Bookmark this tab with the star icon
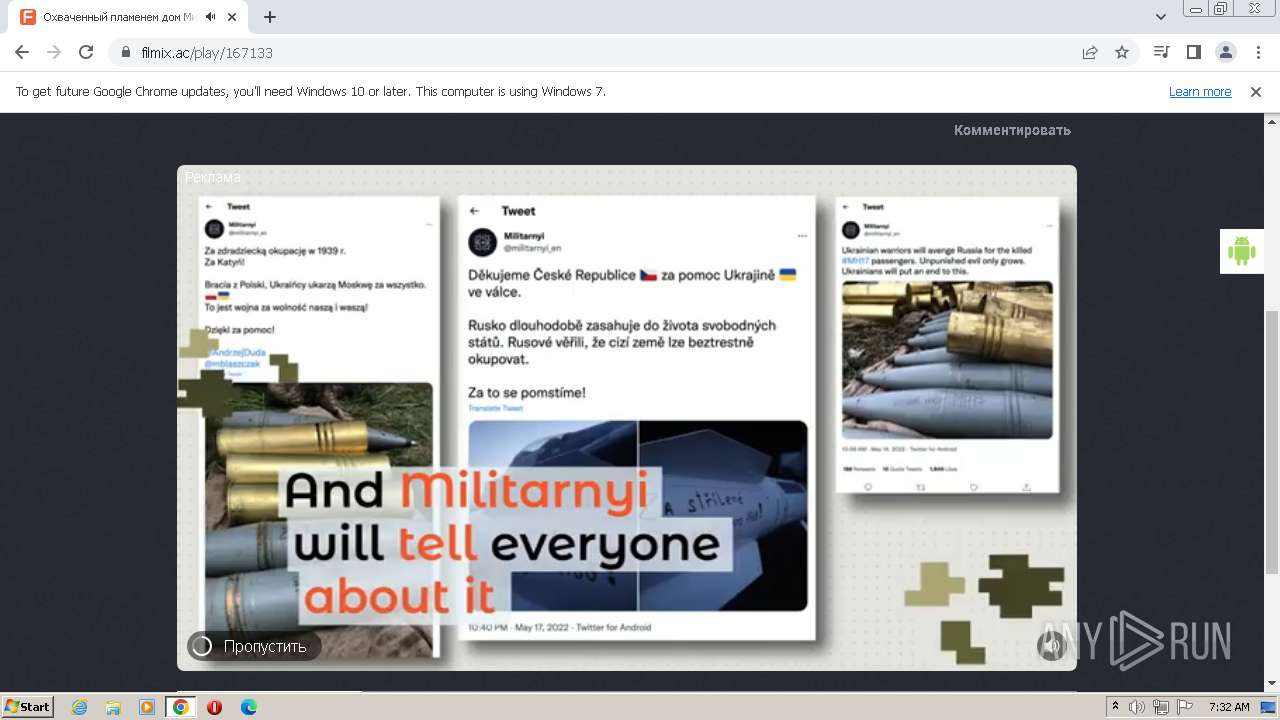This screenshot has width=1280, height=720. coord(1122,52)
